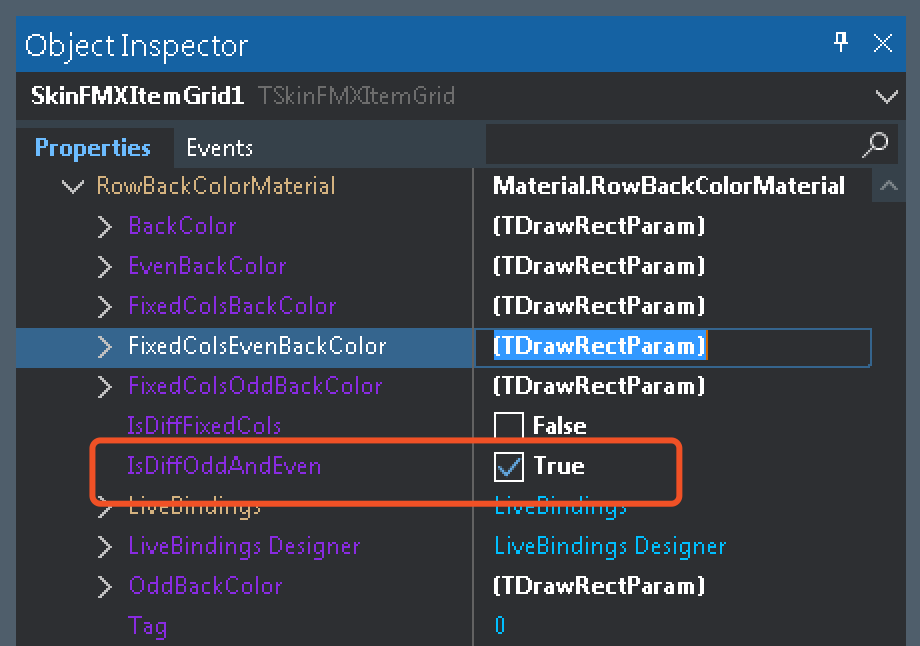The width and height of the screenshot is (920, 646).
Task: Switch to the Events tab
Action: [219, 148]
